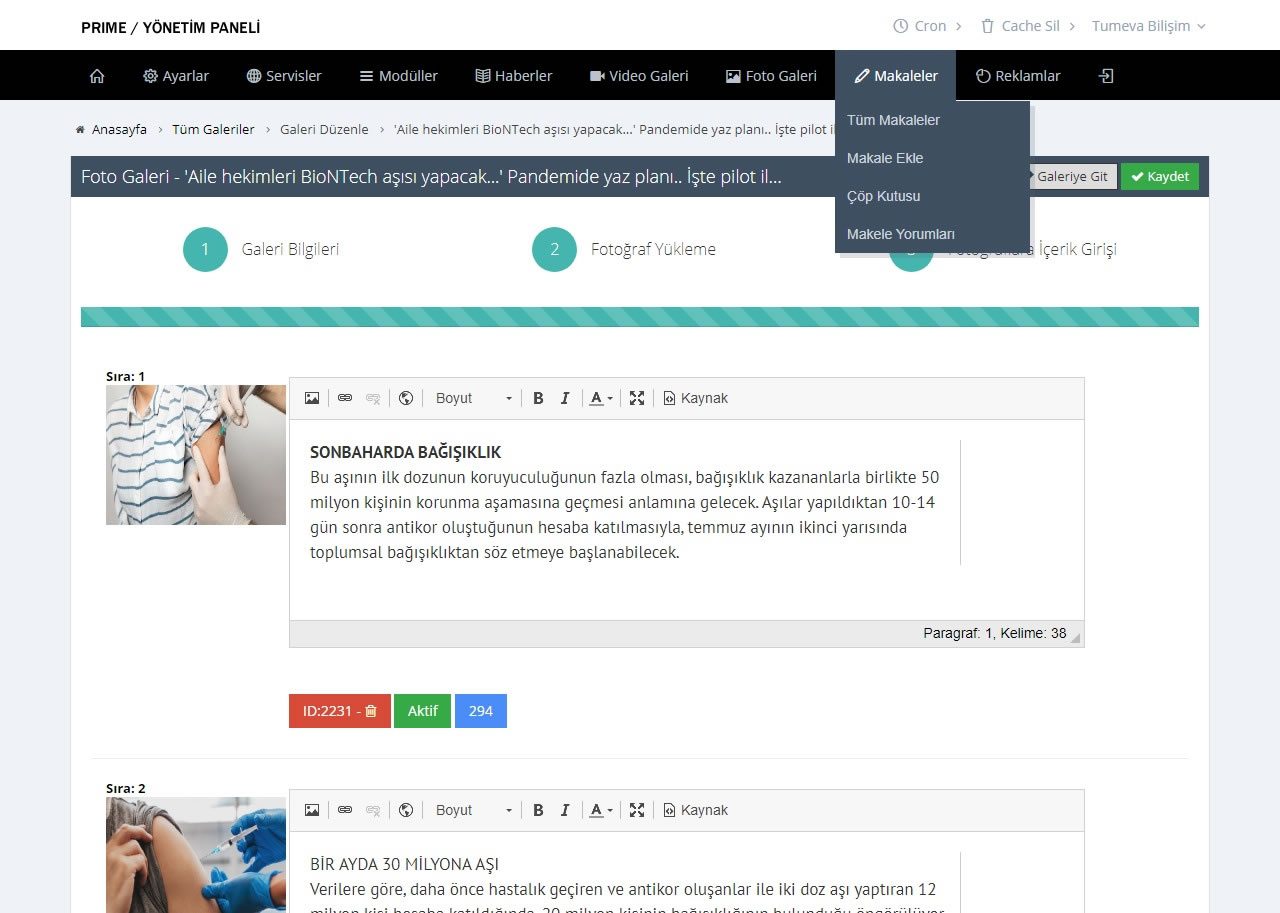Click the Galeriye Git button
The image size is (1280, 913).
coord(1073,177)
